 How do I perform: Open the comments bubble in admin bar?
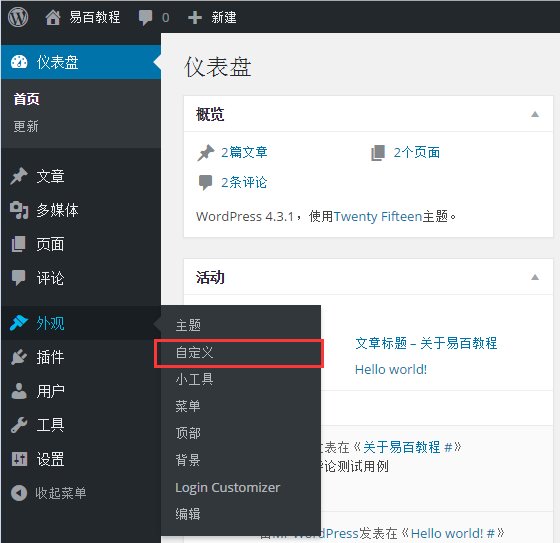pos(145,18)
